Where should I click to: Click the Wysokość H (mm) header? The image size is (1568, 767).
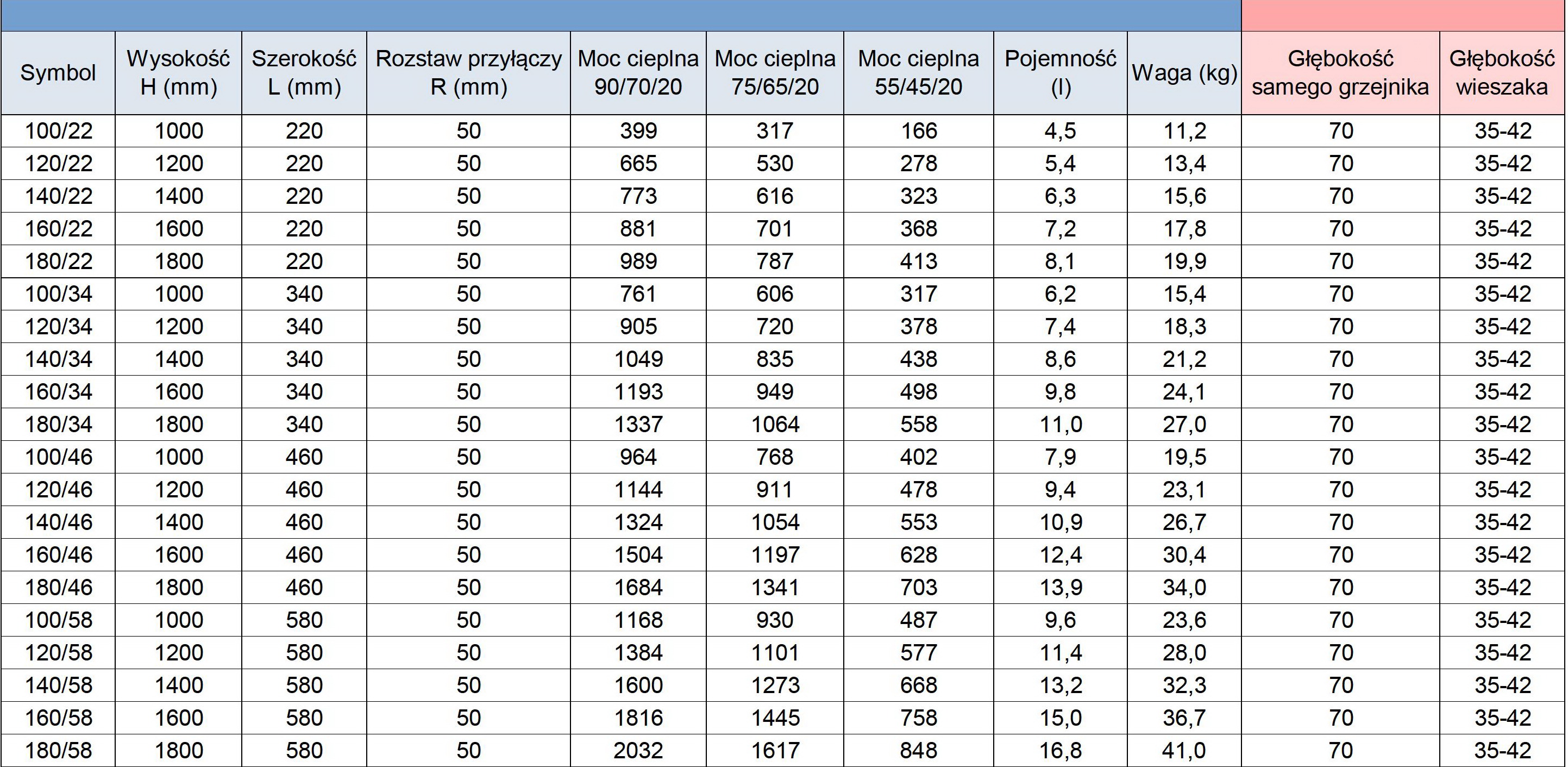click(x=178, y=73)
